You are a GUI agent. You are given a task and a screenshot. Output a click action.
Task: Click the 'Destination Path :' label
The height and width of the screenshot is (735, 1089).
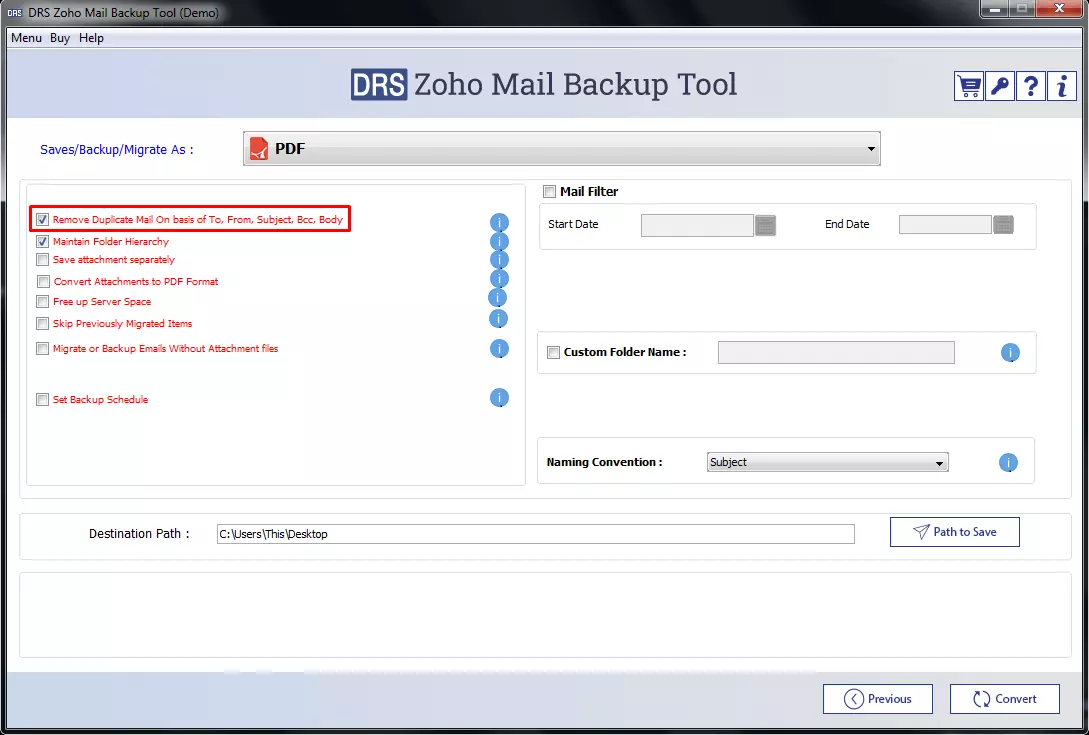(x=139, y=534)
